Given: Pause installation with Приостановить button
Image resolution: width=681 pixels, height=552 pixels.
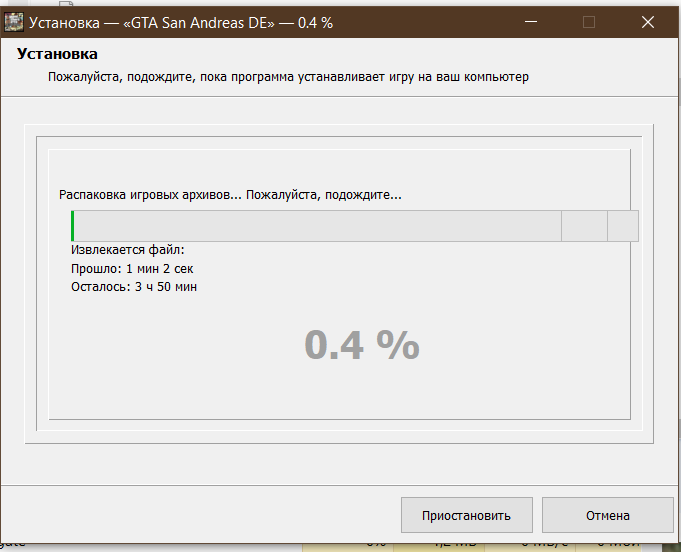Looking at the screenshot, I should (x=467, y=515).
